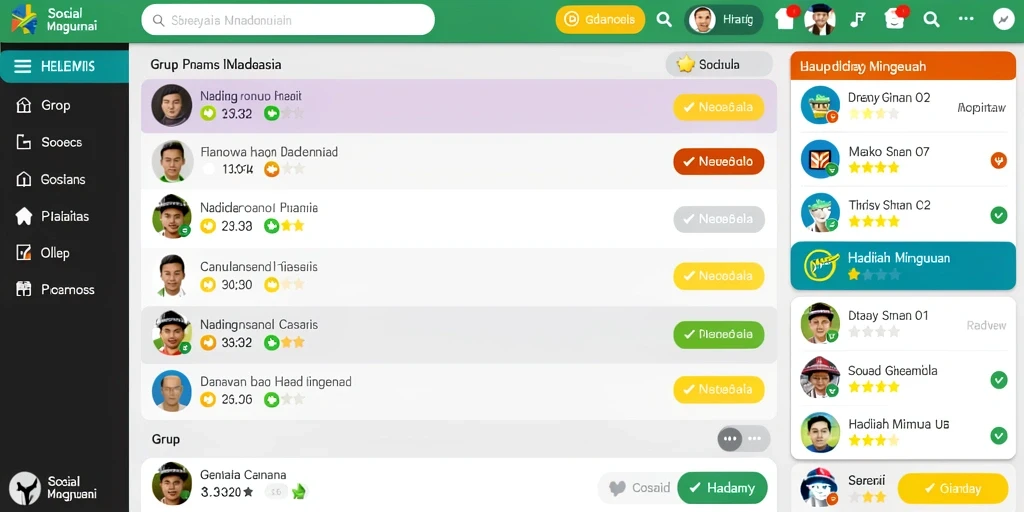Viewport: 1024px width, 512px height.
Task: Open the three-dot more options in header
Action: [x=967, y=20]
